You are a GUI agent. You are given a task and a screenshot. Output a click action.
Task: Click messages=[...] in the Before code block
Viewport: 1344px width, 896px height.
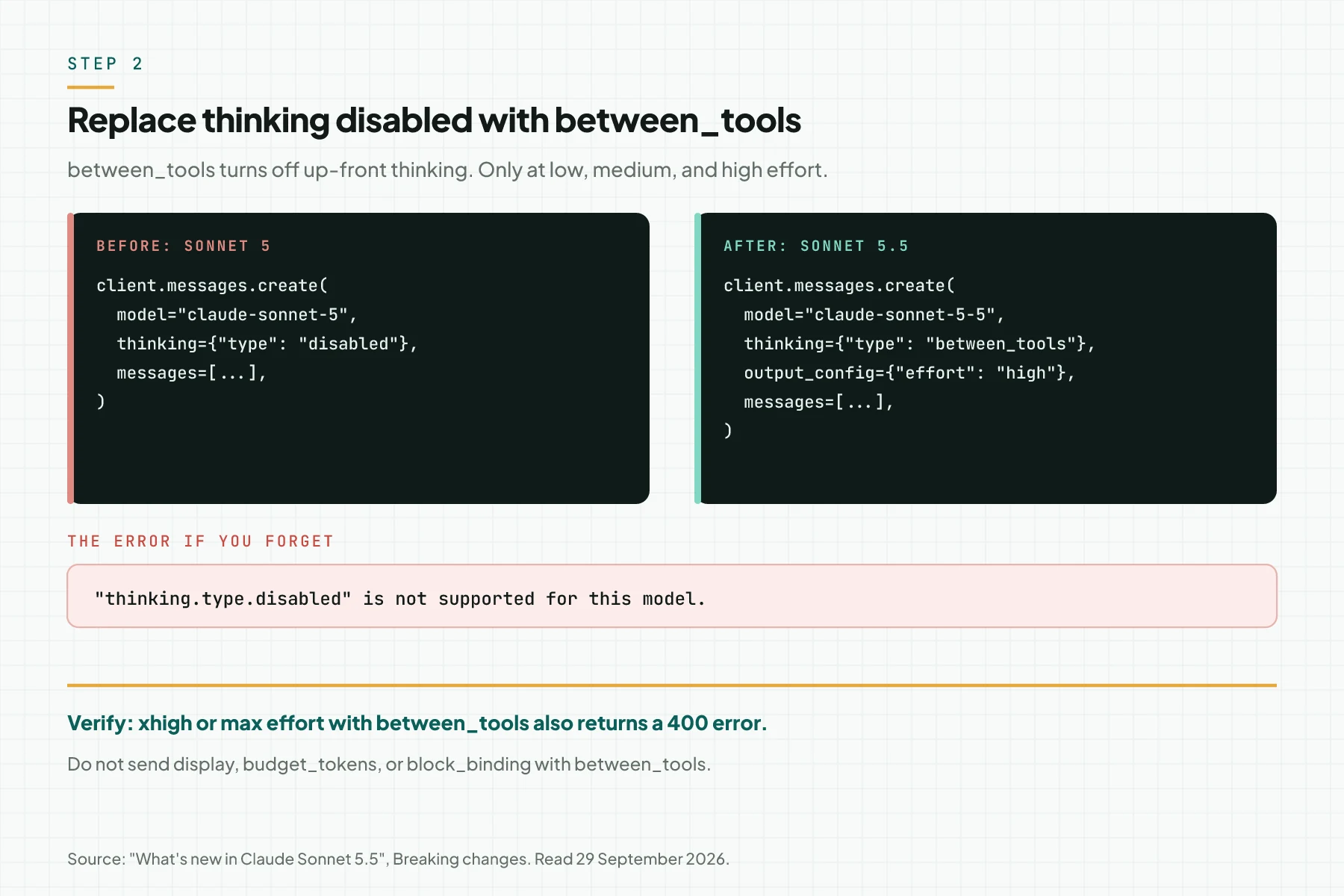[x=191, y=373]
